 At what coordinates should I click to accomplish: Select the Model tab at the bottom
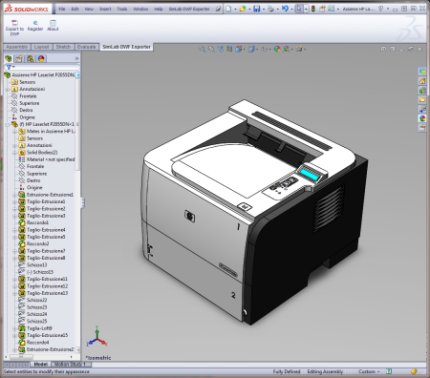pos(41,364)
